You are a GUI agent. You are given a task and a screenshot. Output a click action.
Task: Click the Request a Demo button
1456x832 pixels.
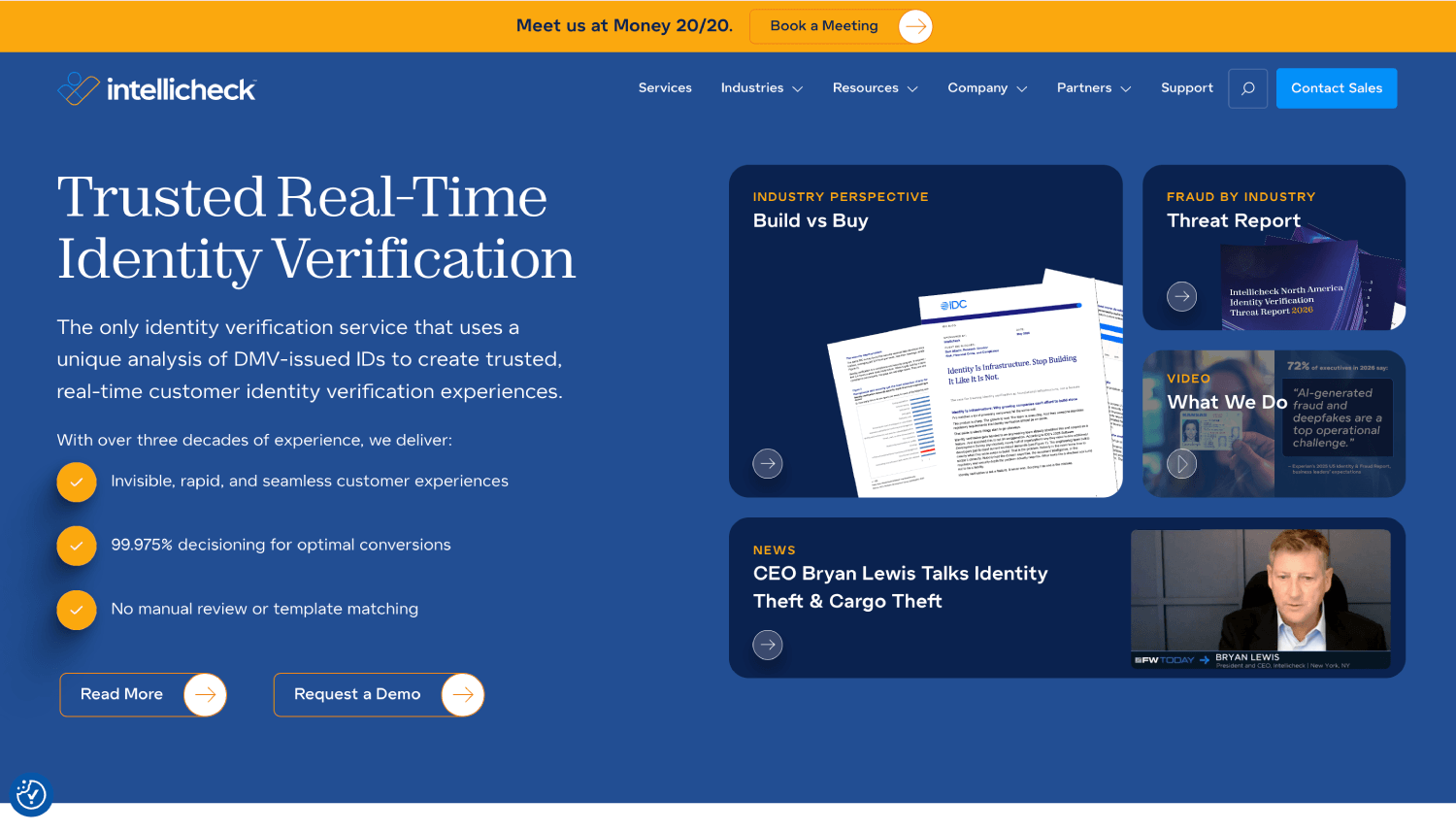(x=379, y=695)
